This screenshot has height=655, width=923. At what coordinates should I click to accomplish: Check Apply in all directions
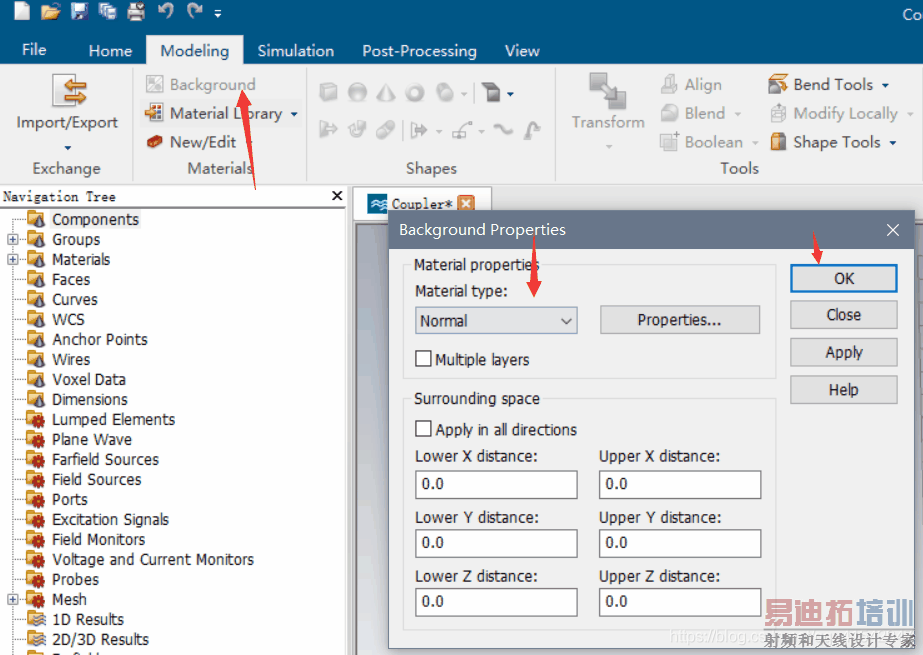pyautogui.click(x=423, y=428)
